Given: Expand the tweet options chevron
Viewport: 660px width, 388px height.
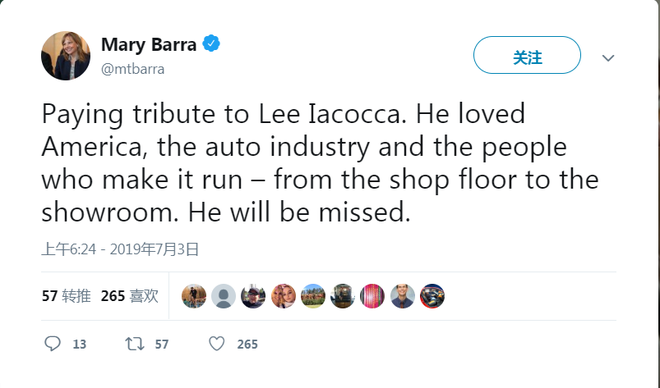Looking at the screenshot, I should tap(608, 58).
